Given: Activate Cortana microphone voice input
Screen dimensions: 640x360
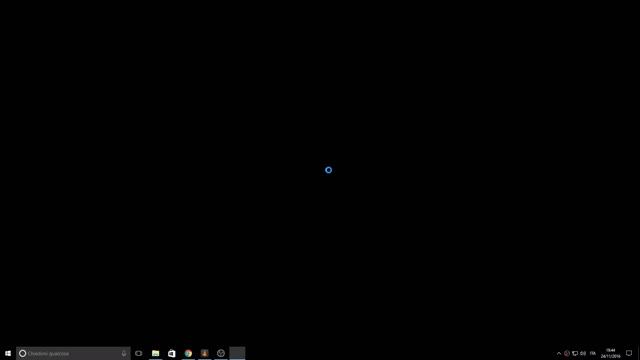Looking at the screenshot, I should (124, 353).
